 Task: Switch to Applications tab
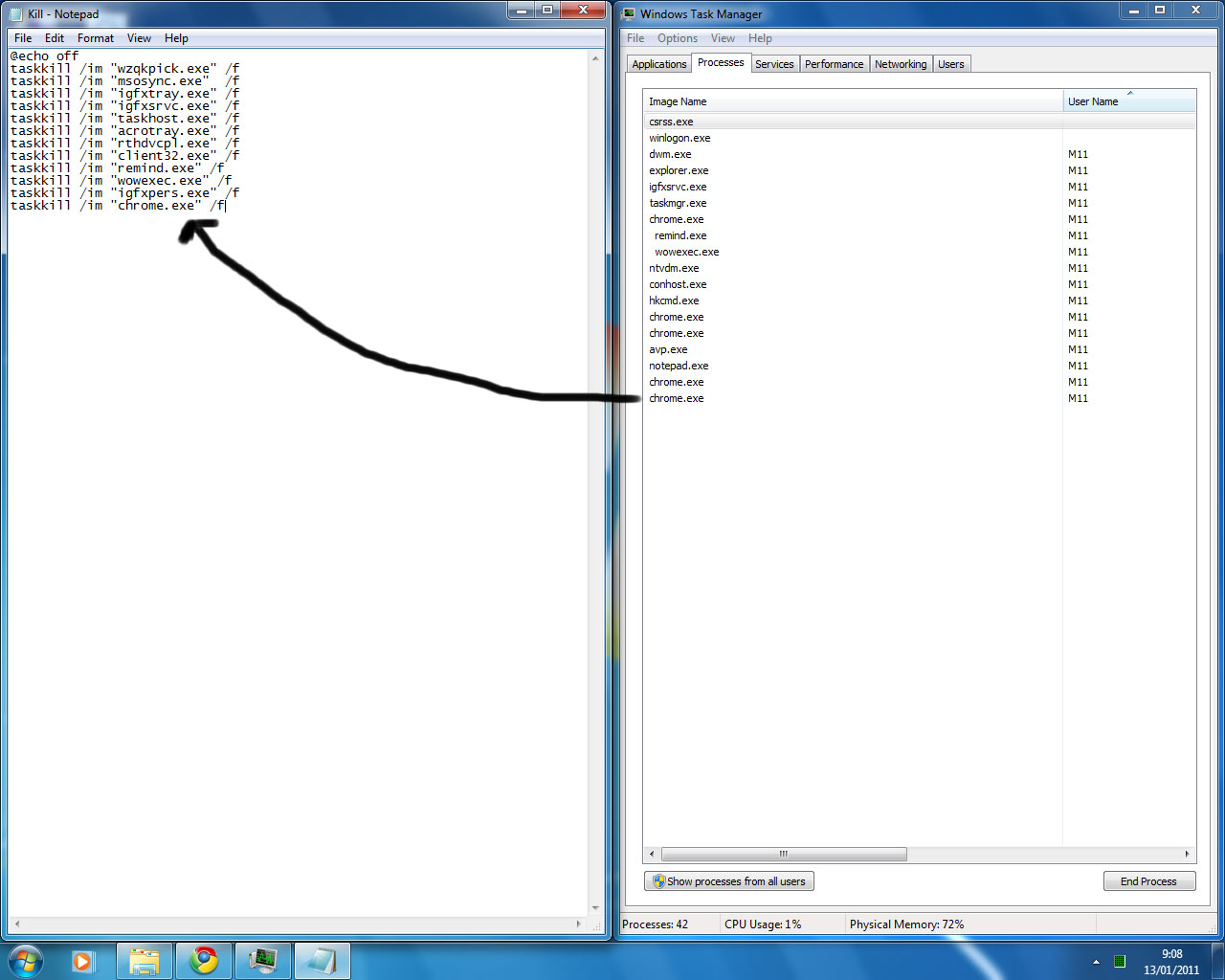(659, 64)
